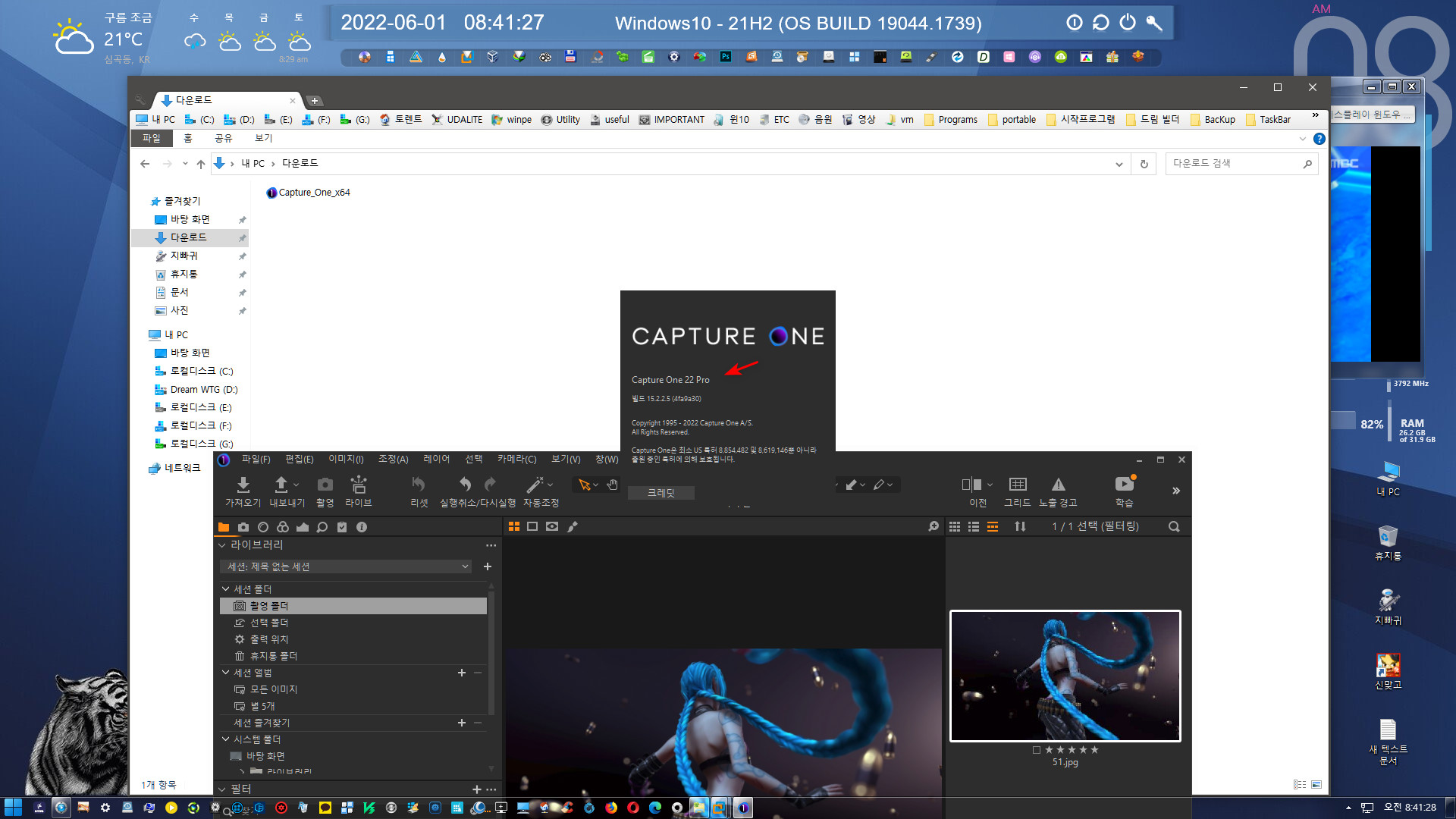The width and height of the screenshot is (1456, 819).
Task: Select the Pan hand tool
Action: coord(612,485)
